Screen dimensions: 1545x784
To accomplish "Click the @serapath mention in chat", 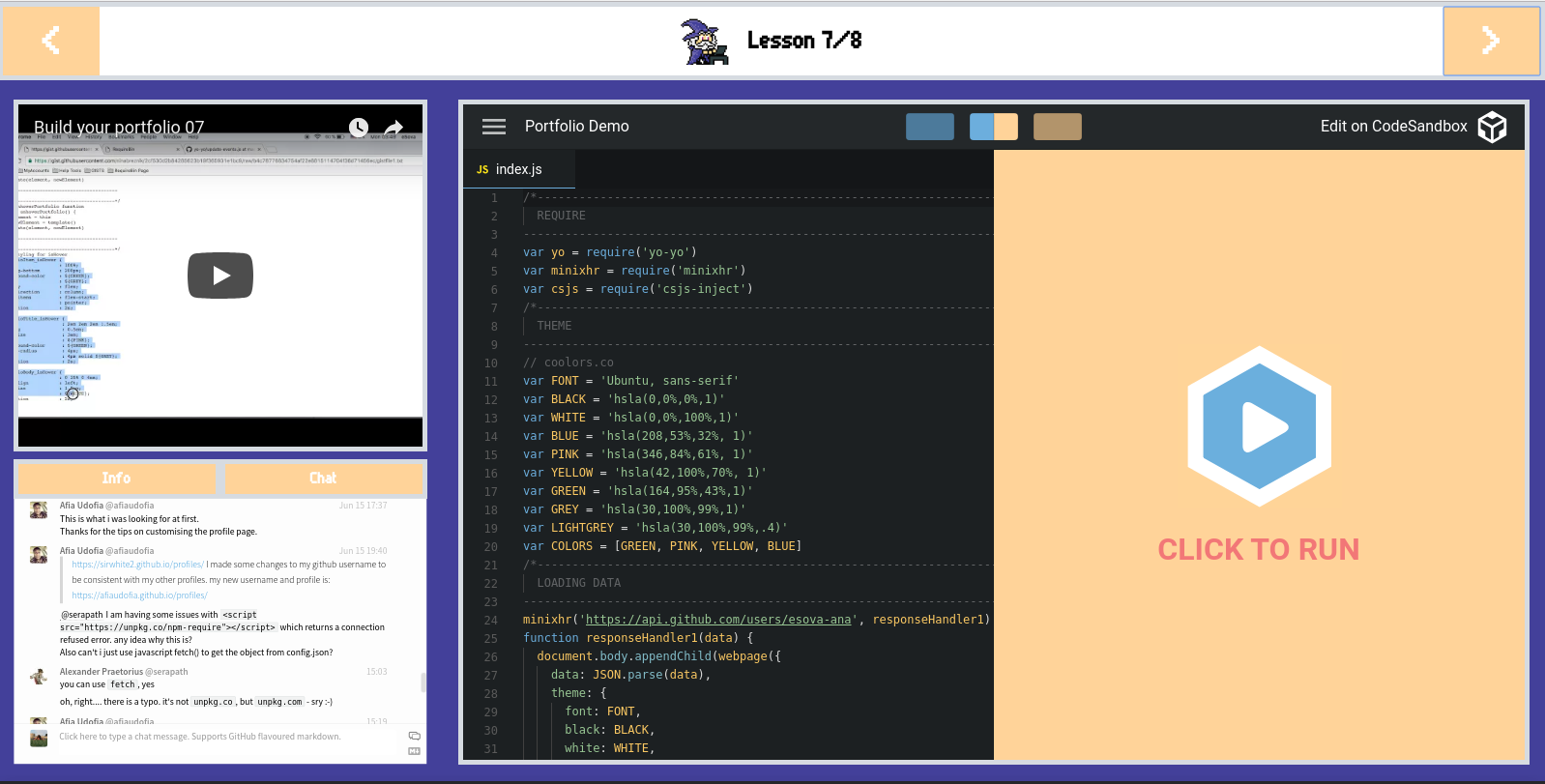I will tap(82, 615).
